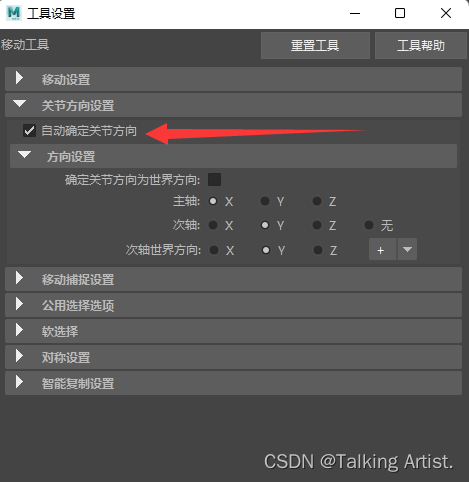469x482 pixels.
Task: Open 工具帮助 tool help
Action: [420, 45]
